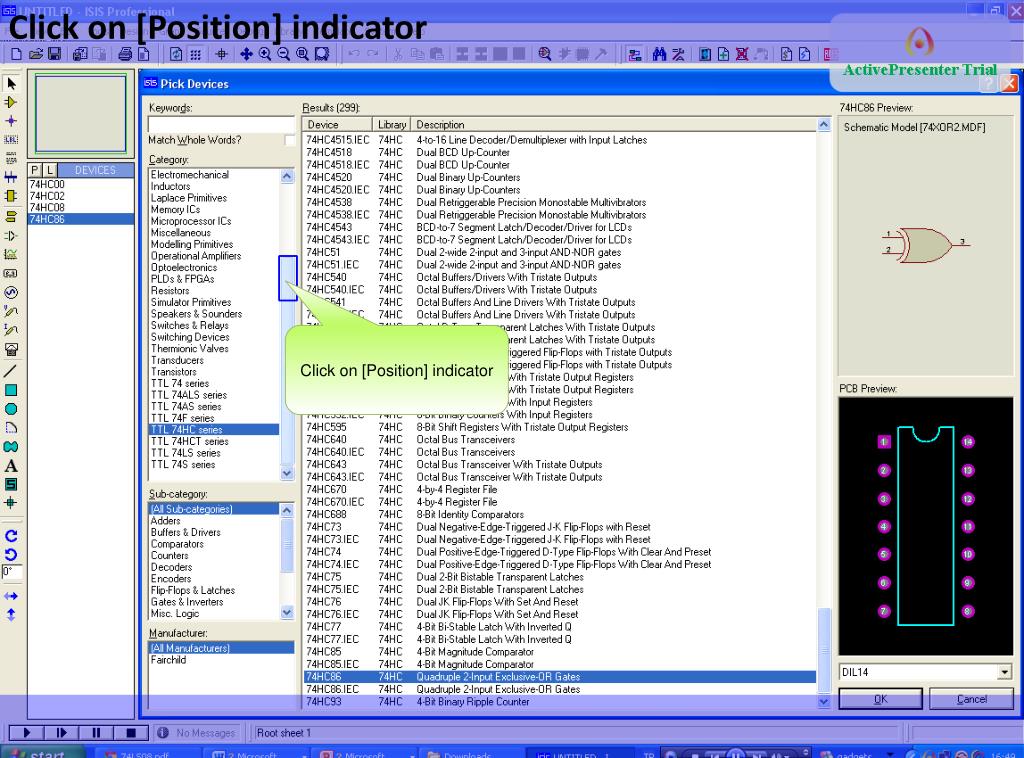Select 74HC00 in the DEVICES list
Screen dimensions: 1024x758
(81, 185)
